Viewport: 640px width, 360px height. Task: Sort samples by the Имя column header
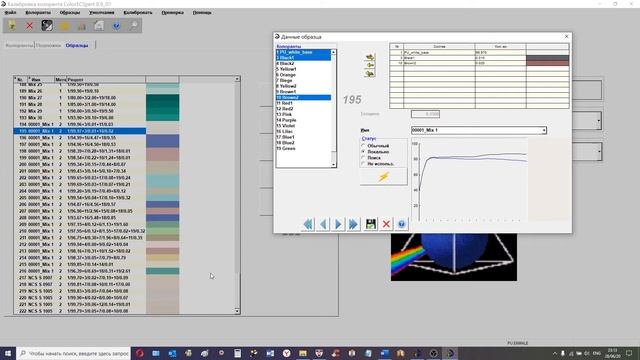(x=41, y=79)
